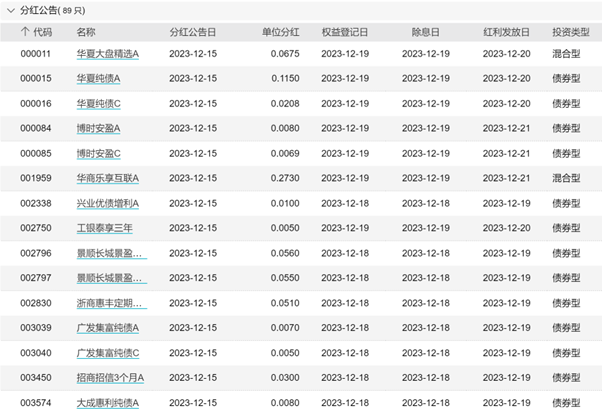Click the 权益登记日 column header
This screenshot has width=602, height=414.
345,32
